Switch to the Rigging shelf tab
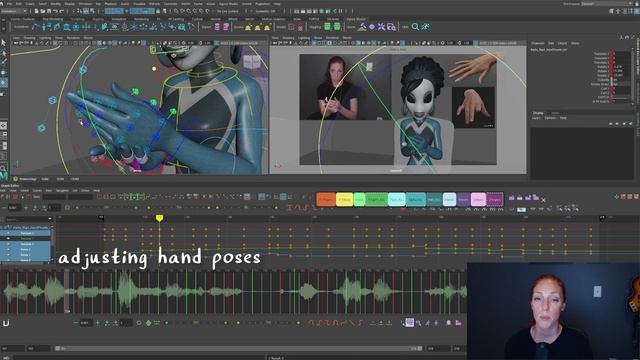Viewport: 640px width, 360px height. [98, 19]
